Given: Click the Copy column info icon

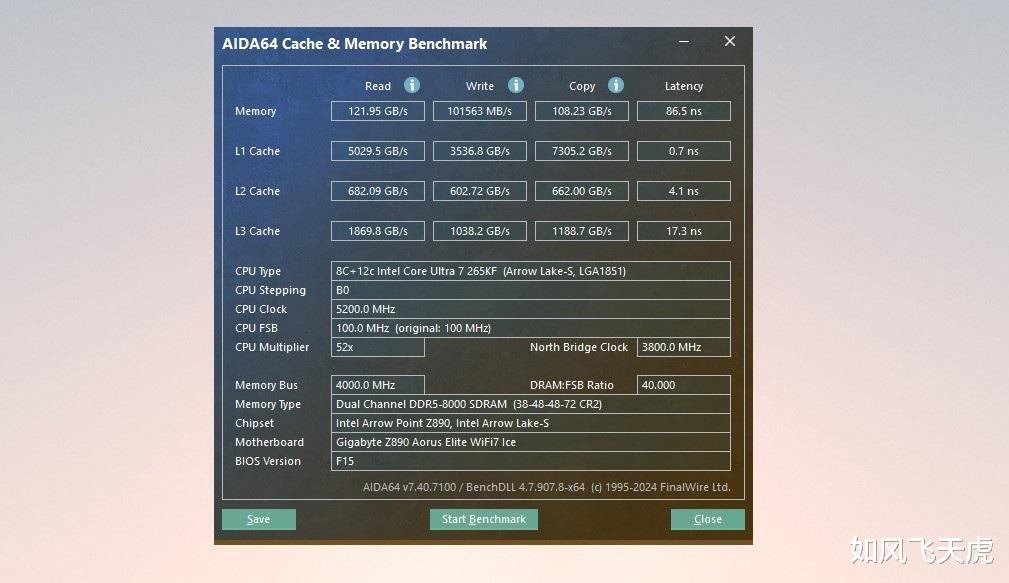Looking at the screenshot, I should pyautogui.click(x=616, y=85).
